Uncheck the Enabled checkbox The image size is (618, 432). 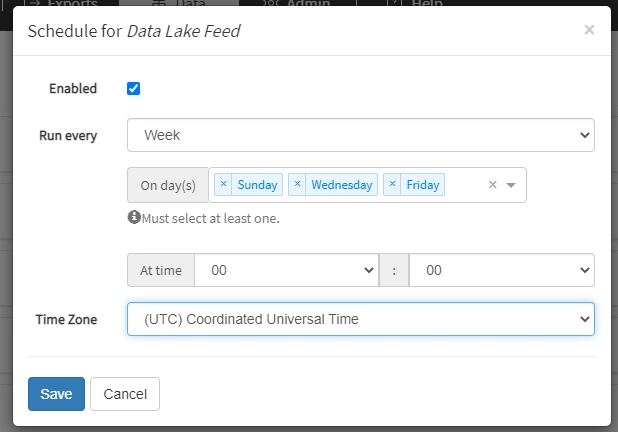click(x=133, y=88)
